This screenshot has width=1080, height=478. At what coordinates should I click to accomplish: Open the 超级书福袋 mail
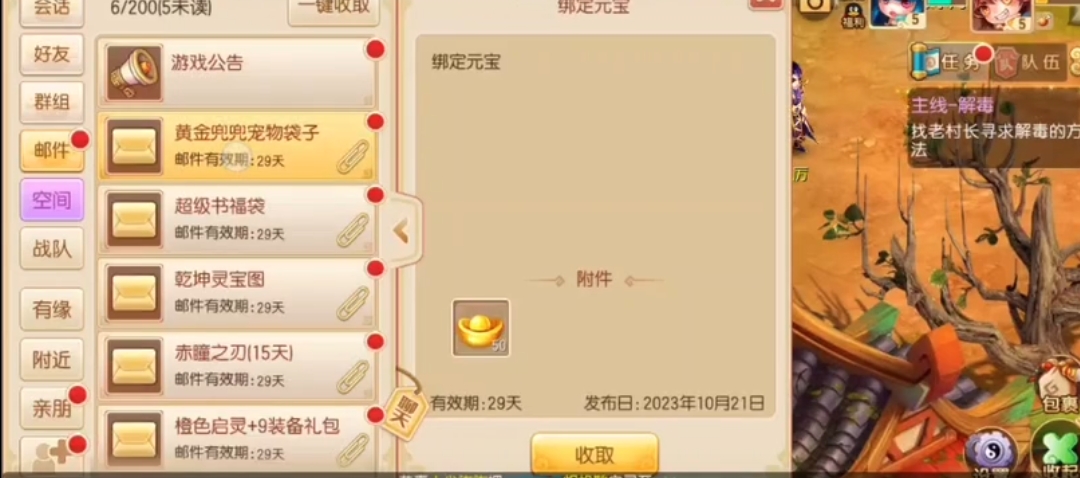click(x=236, y=219)
